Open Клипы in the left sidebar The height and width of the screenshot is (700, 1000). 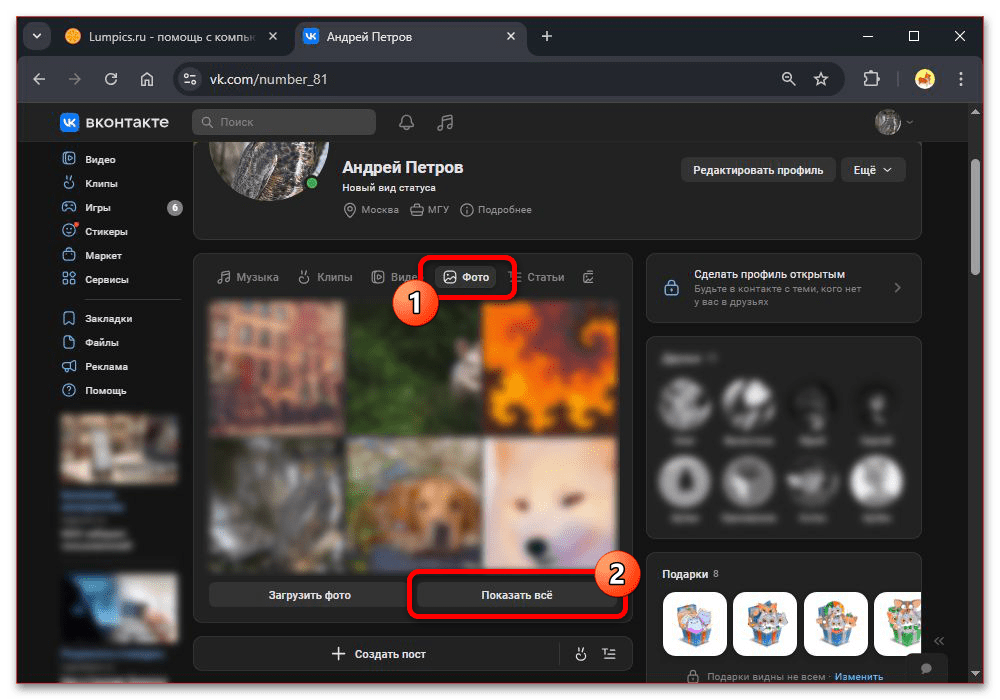pos(101,184)
